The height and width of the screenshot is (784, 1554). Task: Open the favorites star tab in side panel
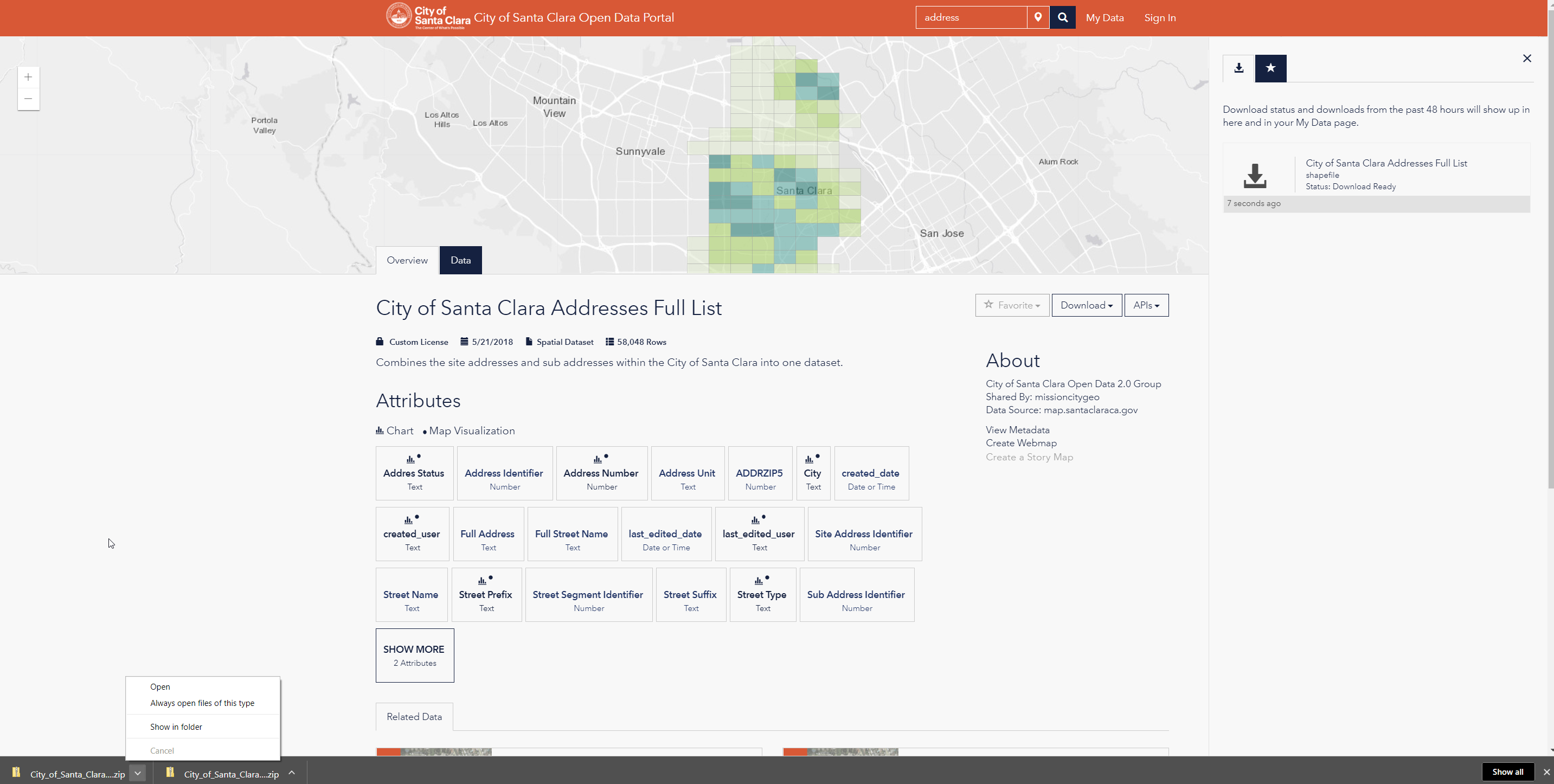click(x=1270, y=68)
